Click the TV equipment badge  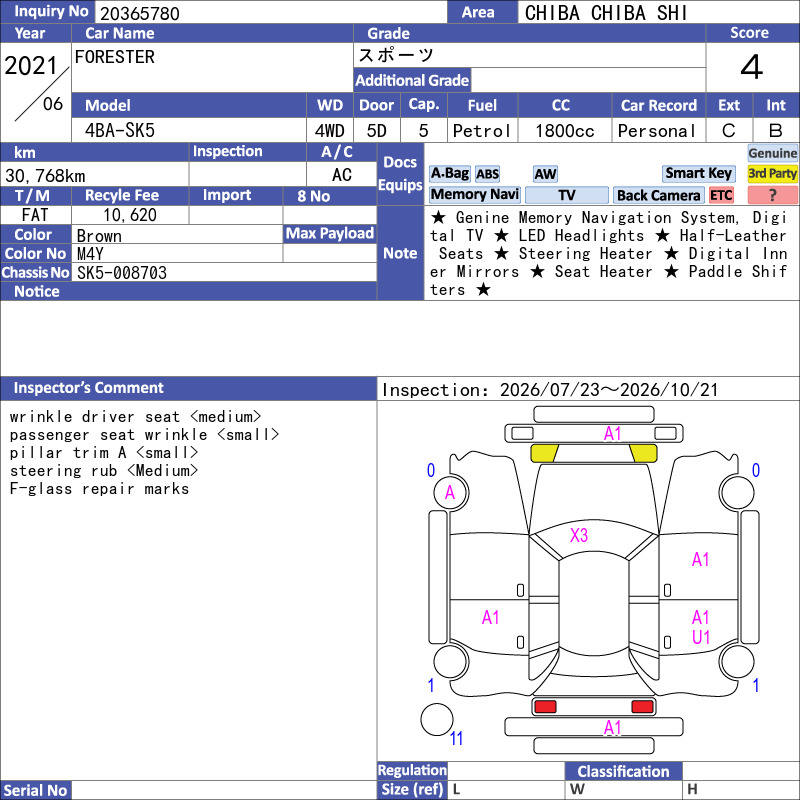point(566,195)
